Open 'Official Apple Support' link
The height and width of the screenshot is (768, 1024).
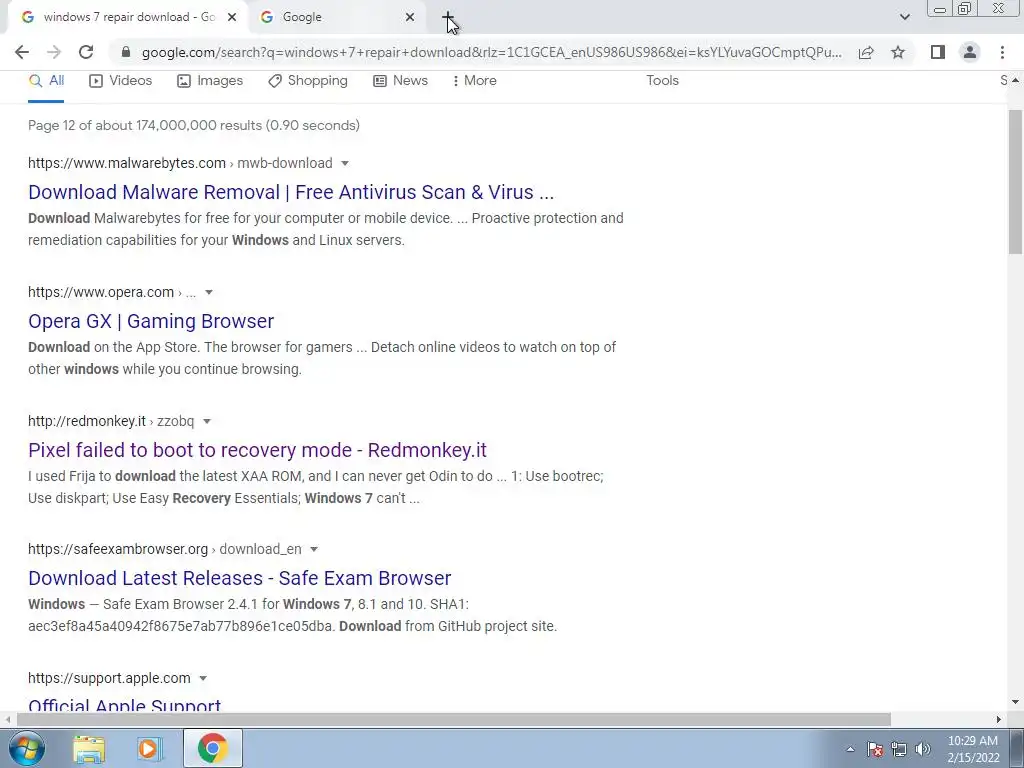tap(125, 705)
